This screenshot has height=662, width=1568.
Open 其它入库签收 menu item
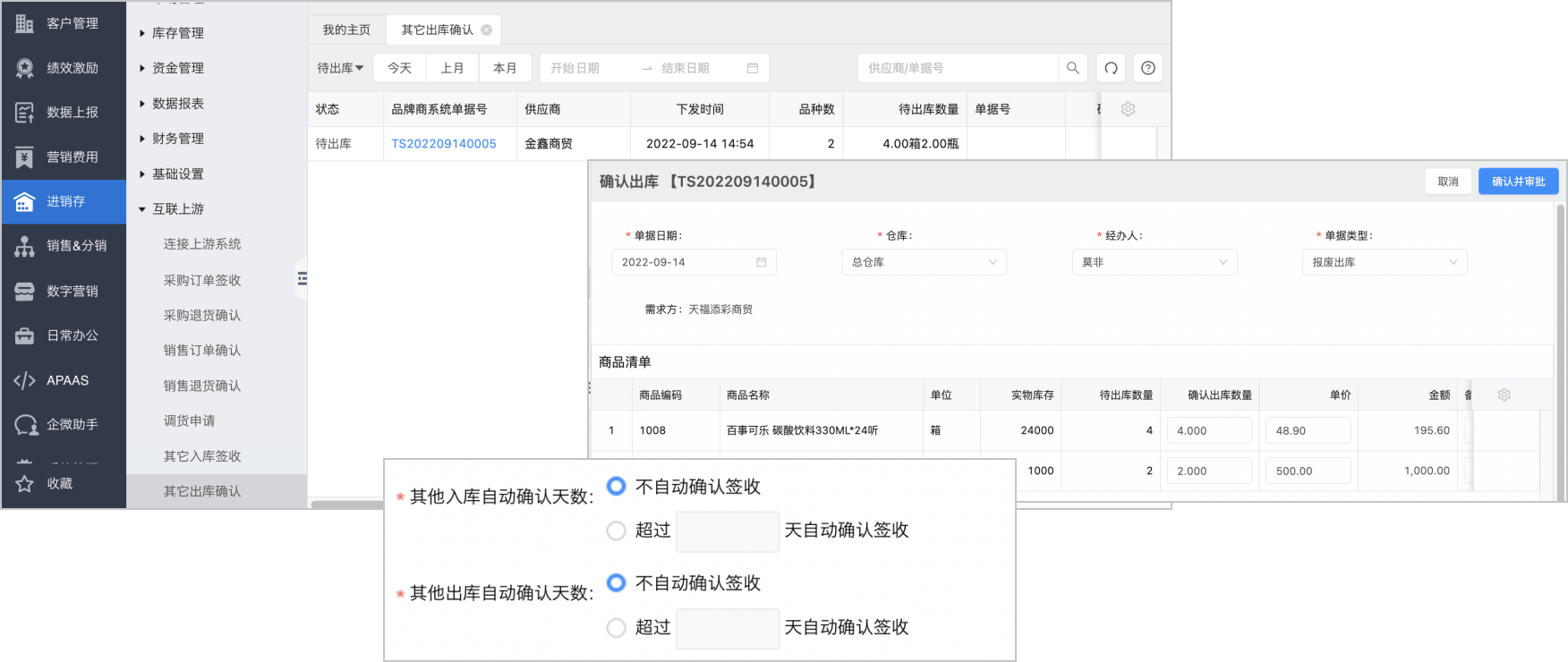click(202, 456)
